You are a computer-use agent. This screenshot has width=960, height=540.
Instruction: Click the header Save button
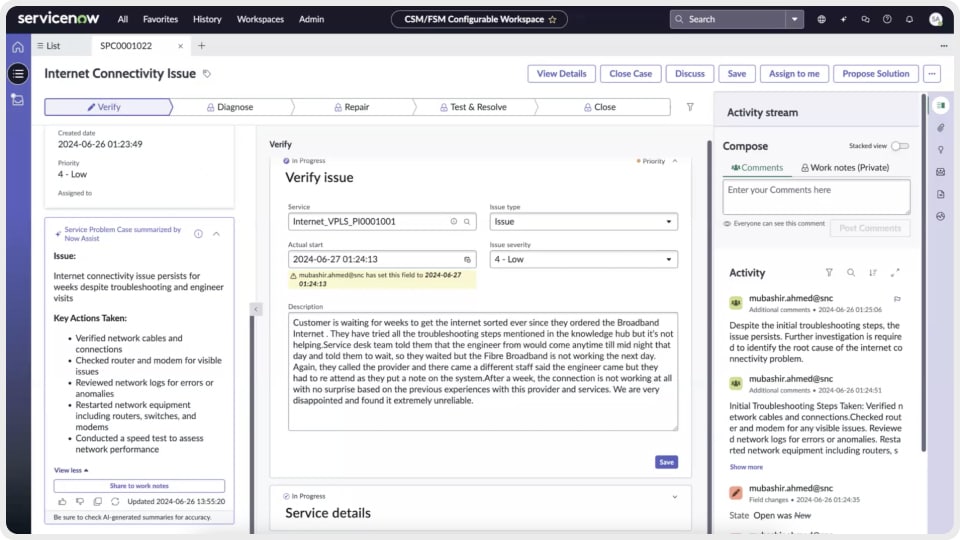[x=737, y=73]
